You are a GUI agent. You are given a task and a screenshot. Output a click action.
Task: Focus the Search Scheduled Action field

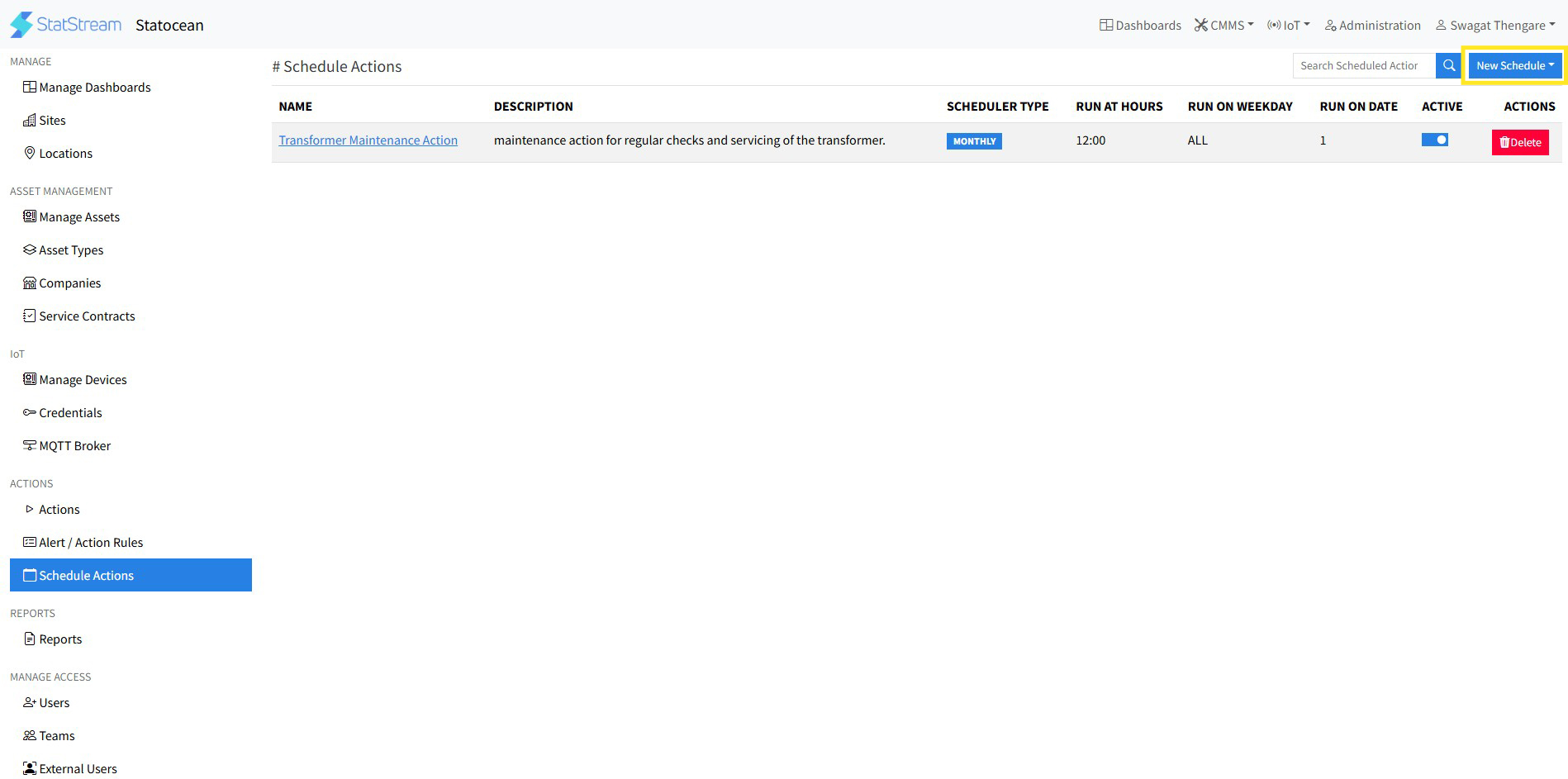(x=1363, y=66)
